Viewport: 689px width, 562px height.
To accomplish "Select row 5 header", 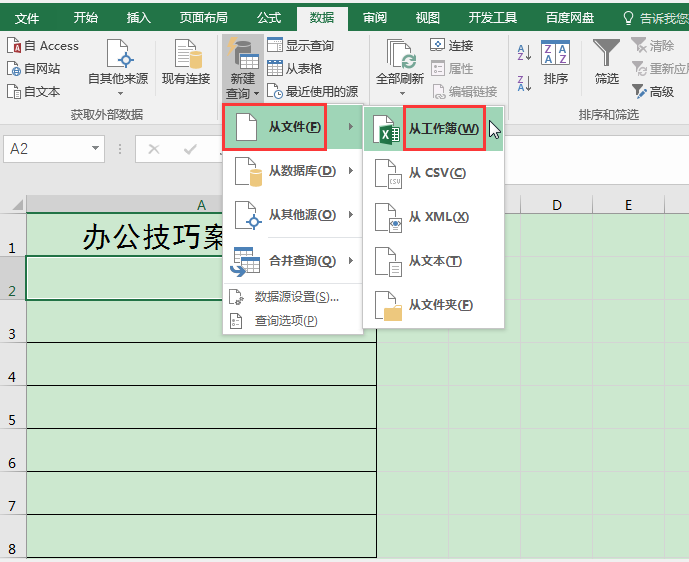I will click(x=12, y=407).
